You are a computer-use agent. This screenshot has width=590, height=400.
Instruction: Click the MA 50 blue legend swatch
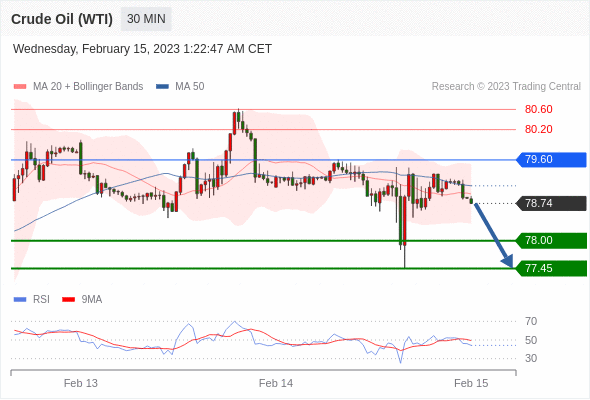[162, 87]
